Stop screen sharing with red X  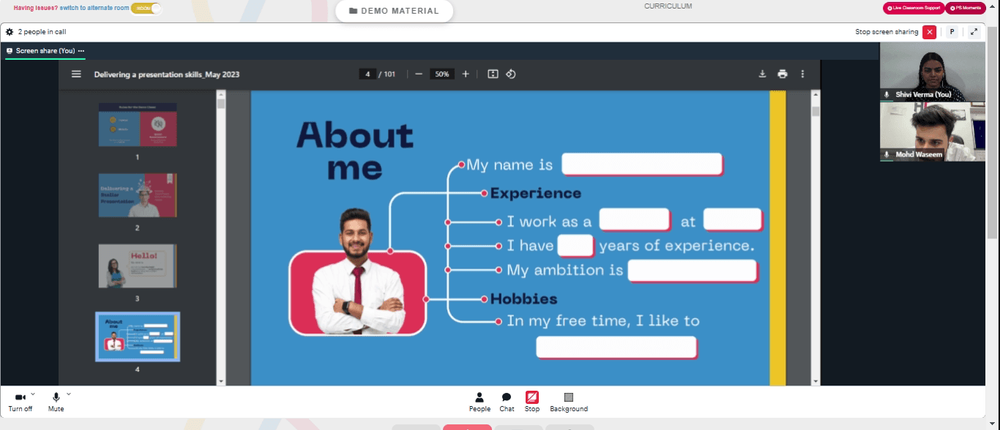click(x=930, y=32)
